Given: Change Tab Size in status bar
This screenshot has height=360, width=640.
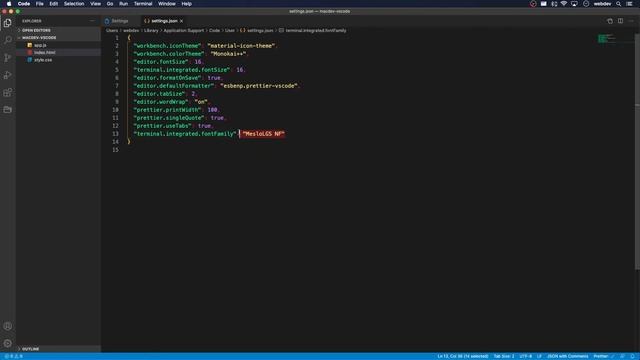Looking at the screenshot, I should pyautogui.click(x=504, y=356).
